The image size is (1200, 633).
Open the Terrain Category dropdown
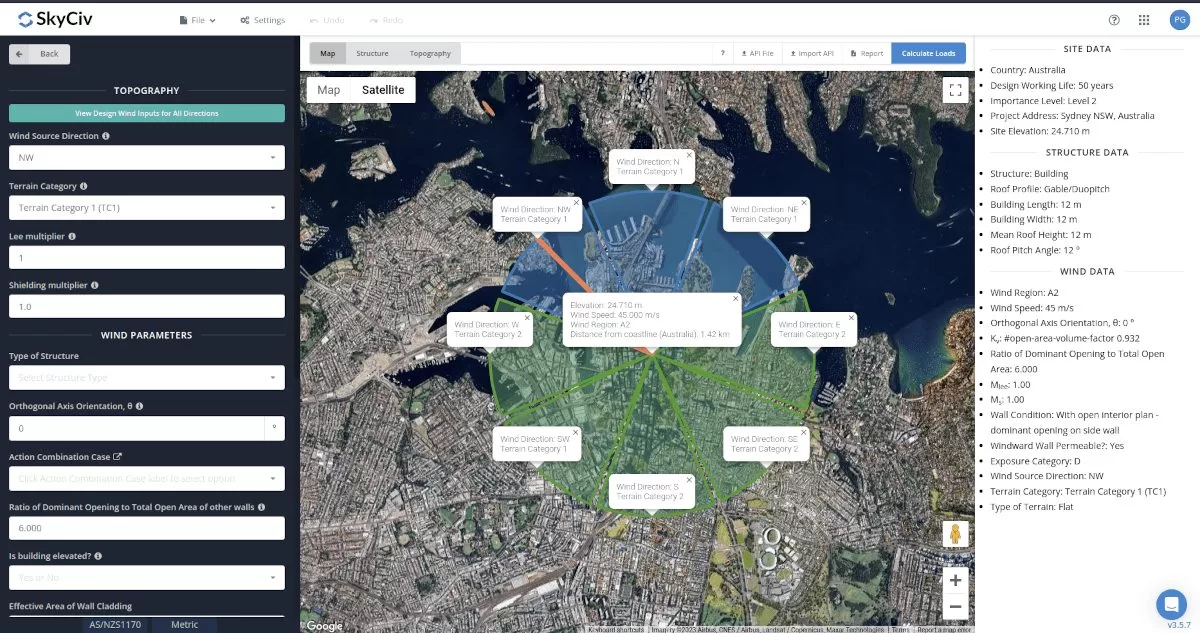pos(146,208)
